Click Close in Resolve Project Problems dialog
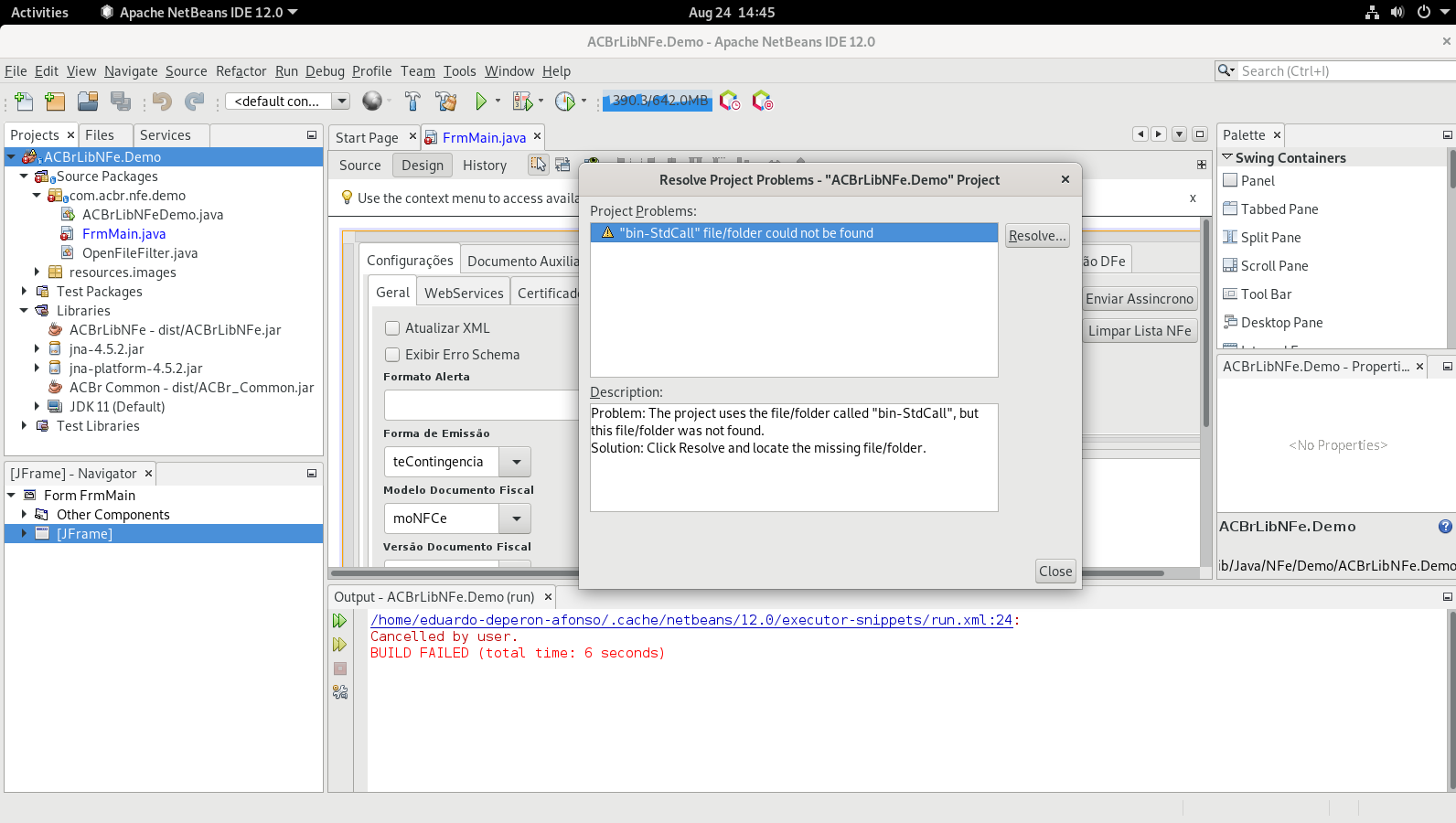Viewport: 1456px width, 823px height. coord(1055,572)
